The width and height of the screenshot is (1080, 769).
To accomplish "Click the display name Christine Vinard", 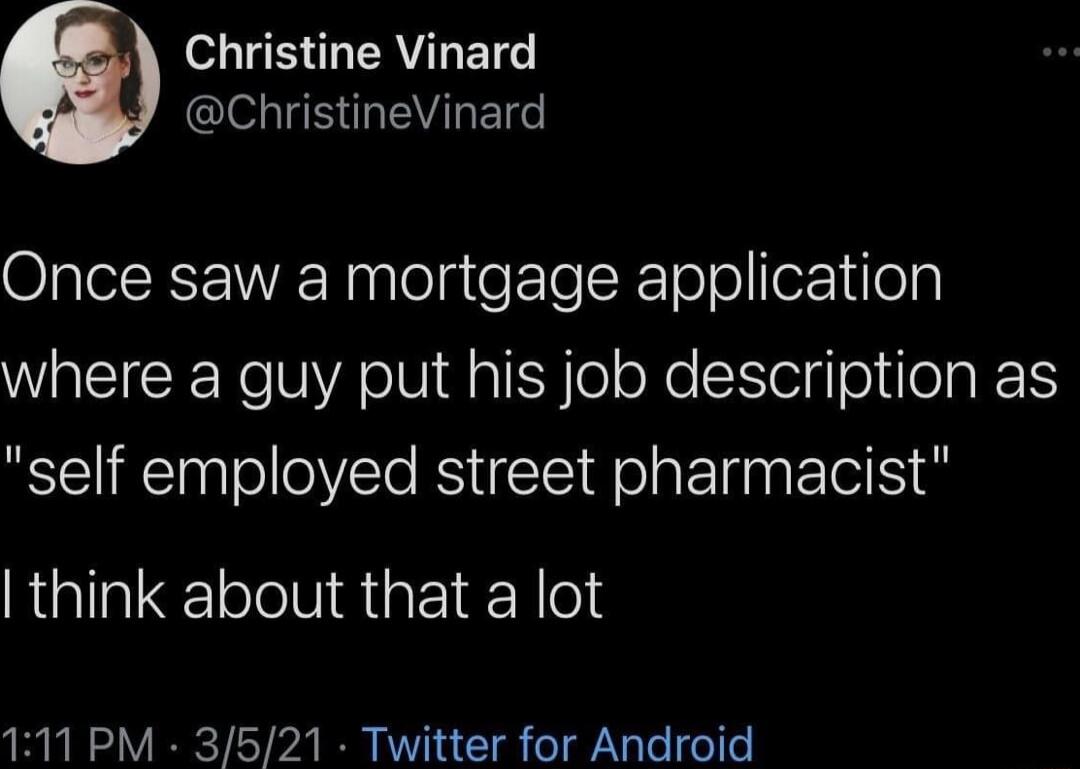I will click(360, 53).
